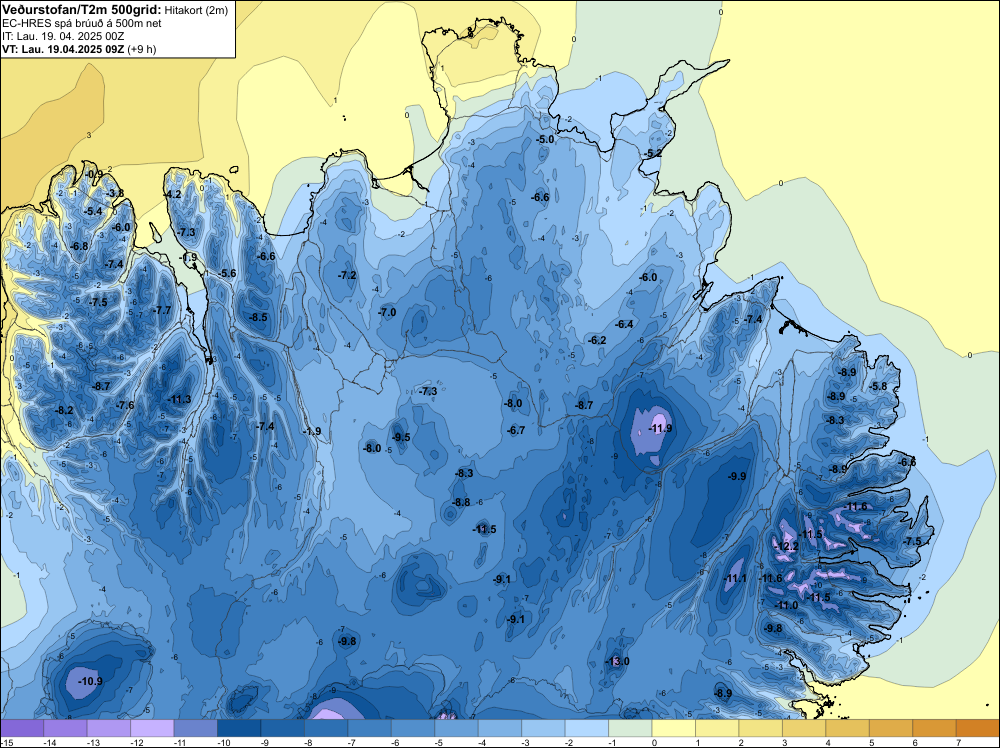Screen dimensions: 1000x748
Task: Click the -11.9 temperature label
Action: click(x=660, y=428)
